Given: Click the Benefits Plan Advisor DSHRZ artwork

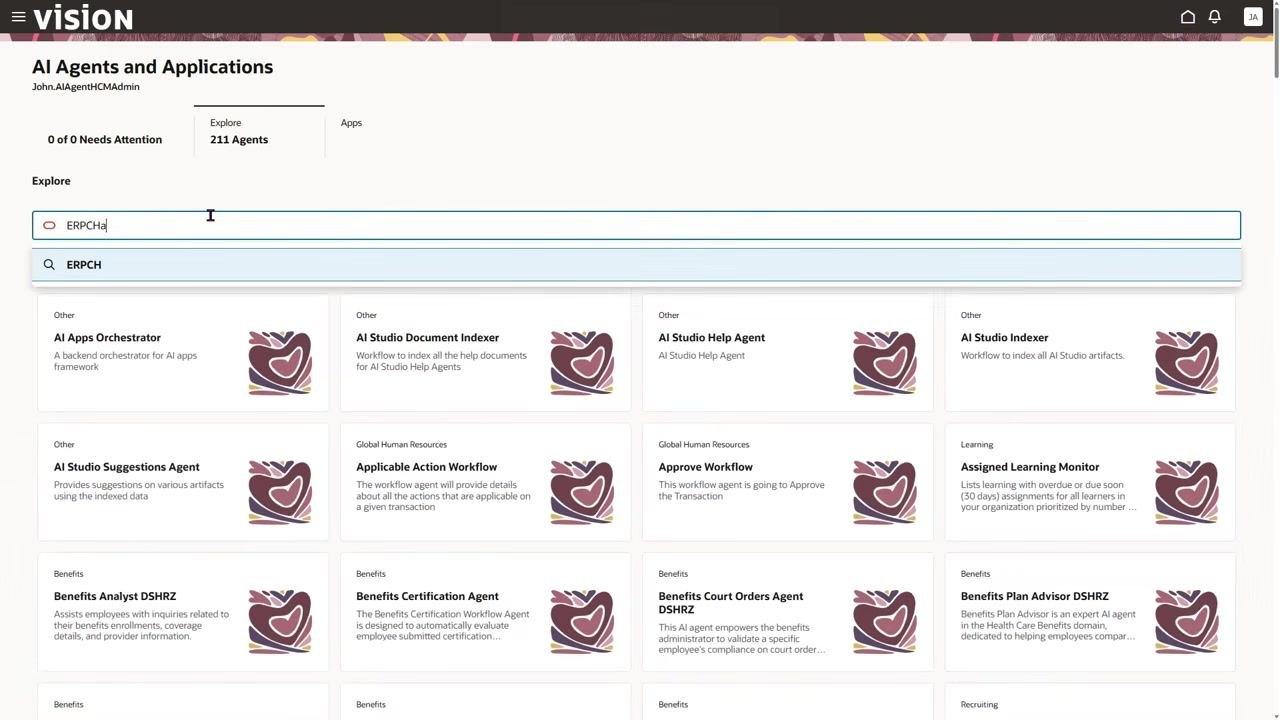Looking at the screenshot, I should (1187, 622).
